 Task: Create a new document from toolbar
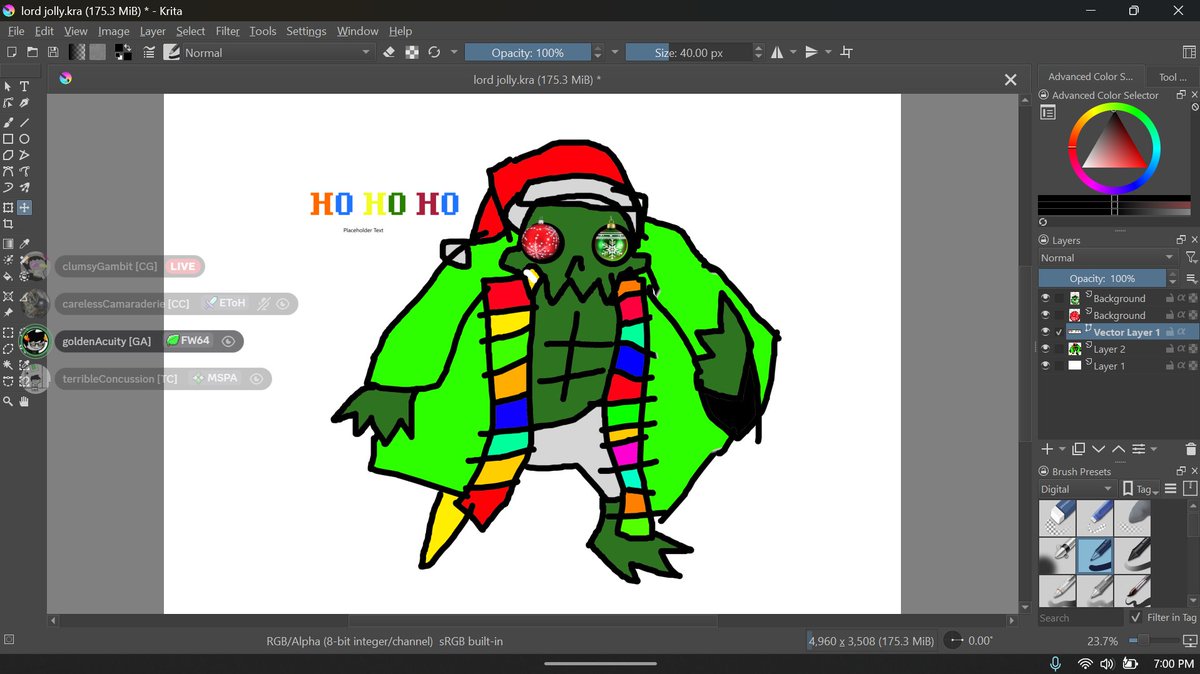coord(11,52)
